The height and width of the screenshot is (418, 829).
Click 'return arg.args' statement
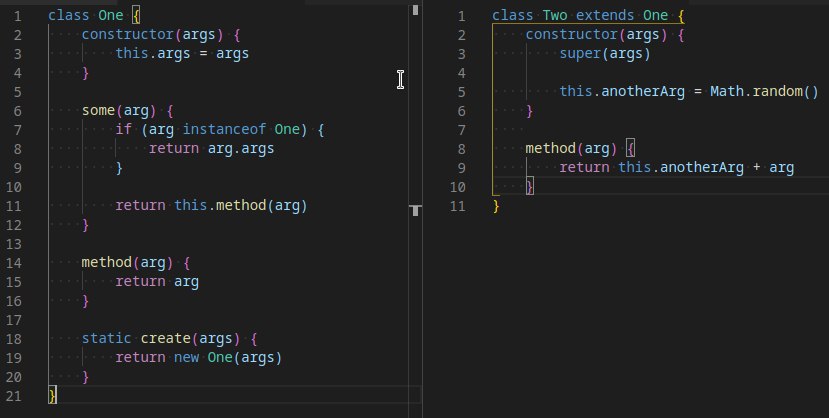[211, 149]
